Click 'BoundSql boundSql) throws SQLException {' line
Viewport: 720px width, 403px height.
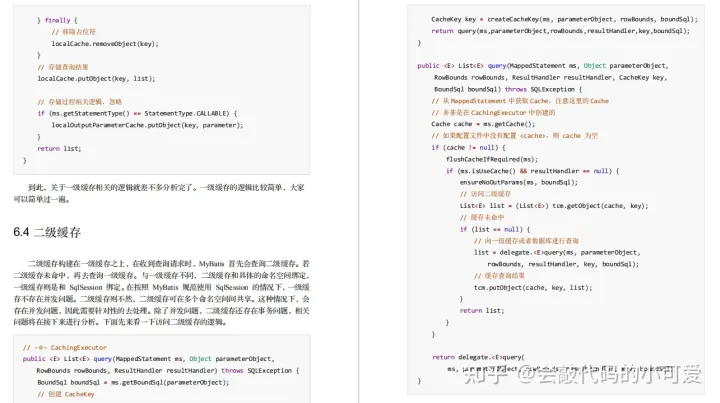click(x=508, y=89)
